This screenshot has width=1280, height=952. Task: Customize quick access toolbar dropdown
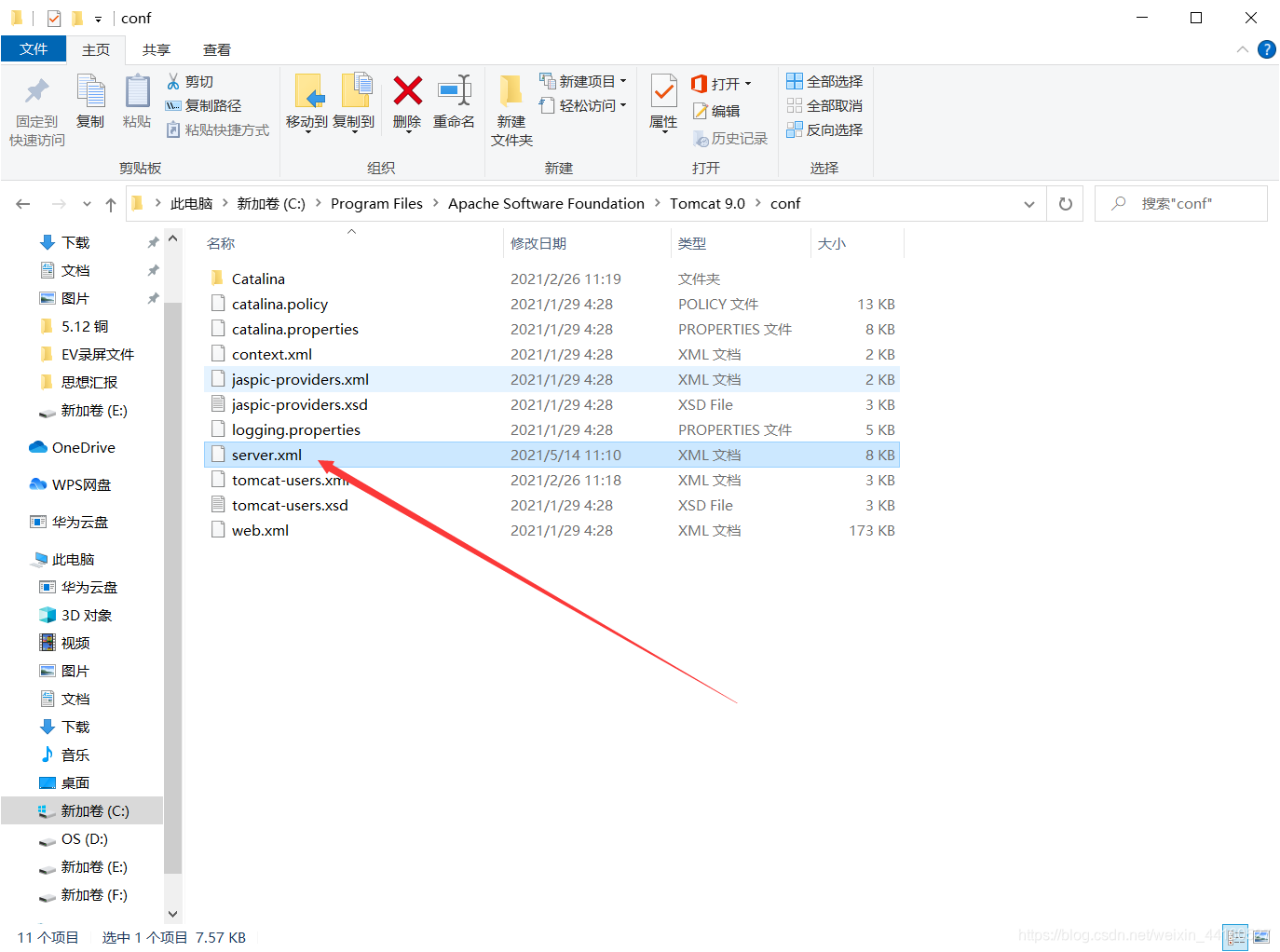98,19
